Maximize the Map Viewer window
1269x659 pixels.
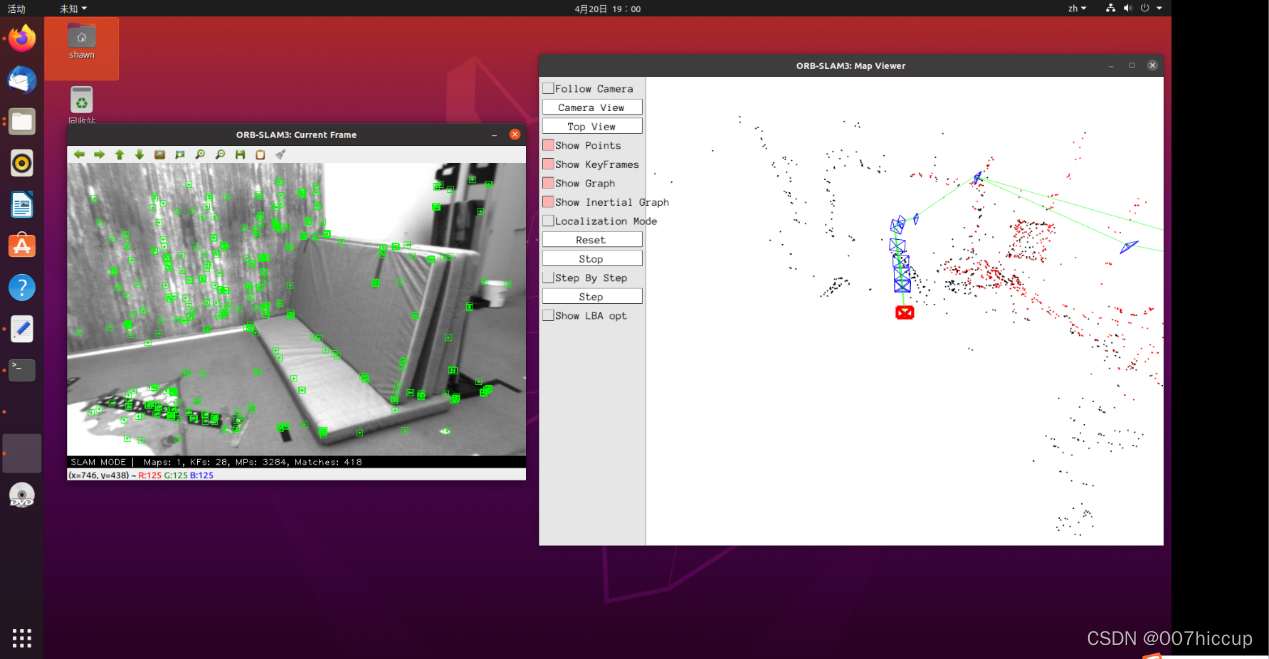click(x=1132, y=65)
